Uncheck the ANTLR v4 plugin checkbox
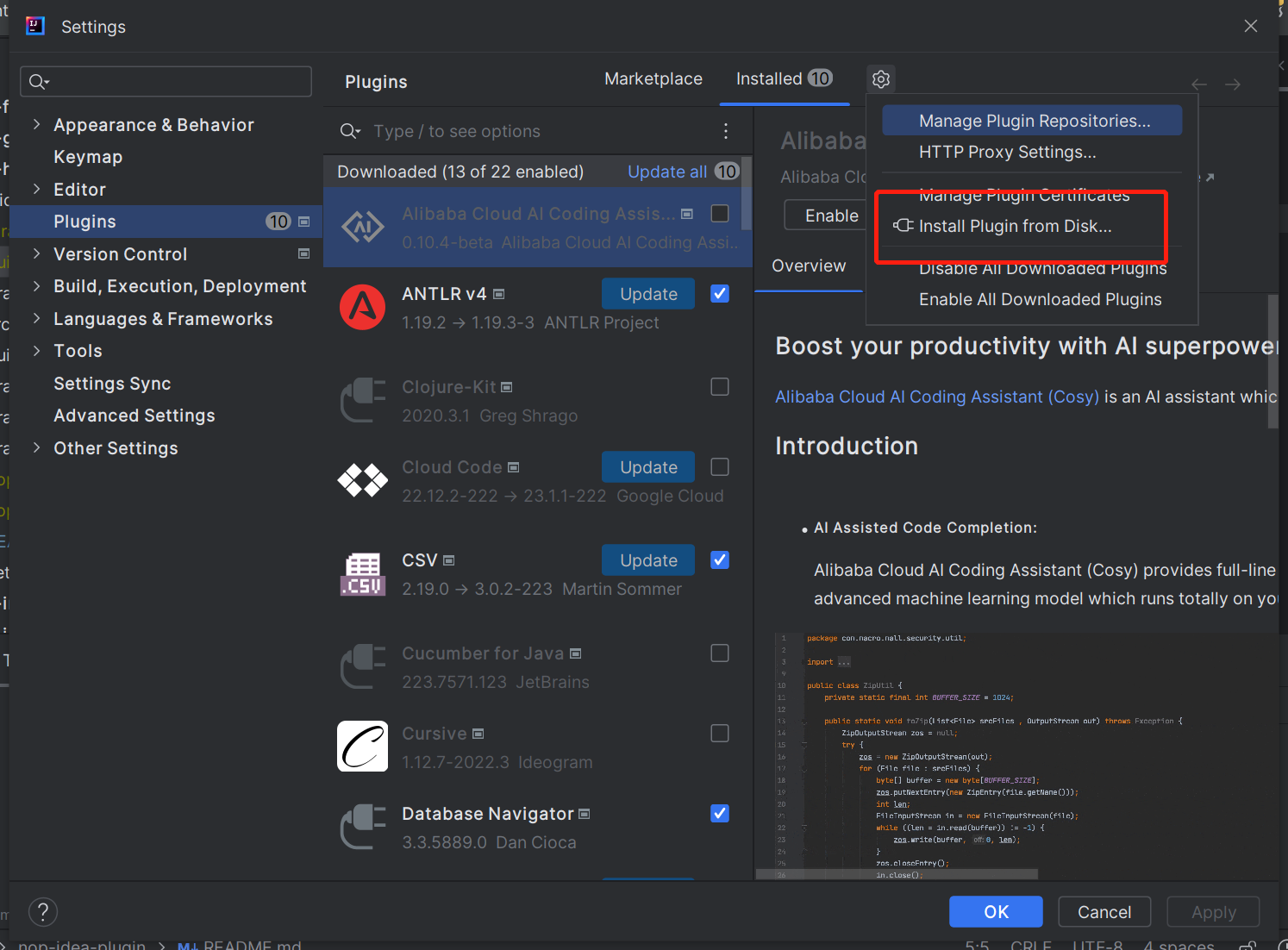 point(720,293)
